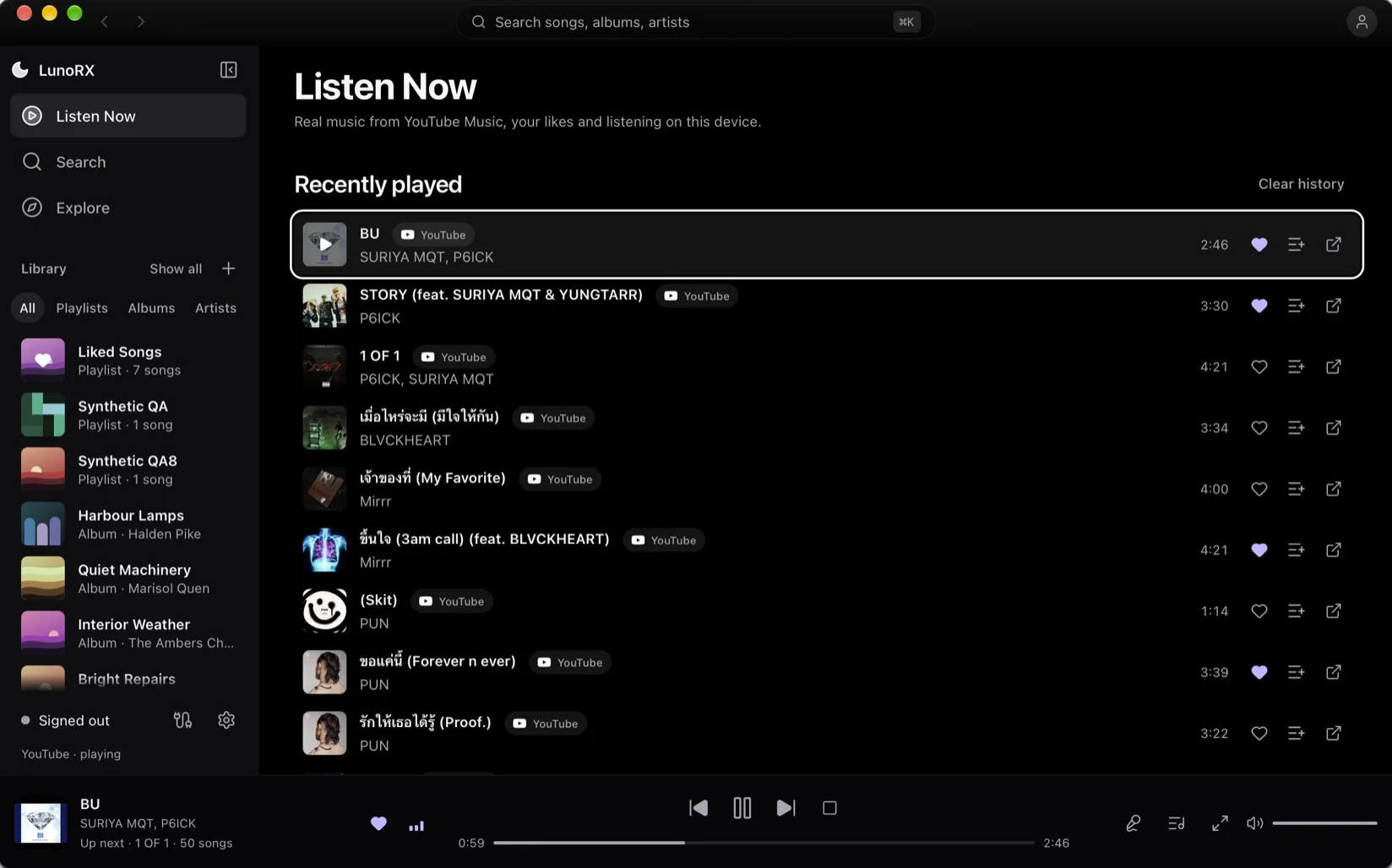Open the Liked Songs playlist
The height and width of the screenshot is (868, 1392).
coord(128,360)
